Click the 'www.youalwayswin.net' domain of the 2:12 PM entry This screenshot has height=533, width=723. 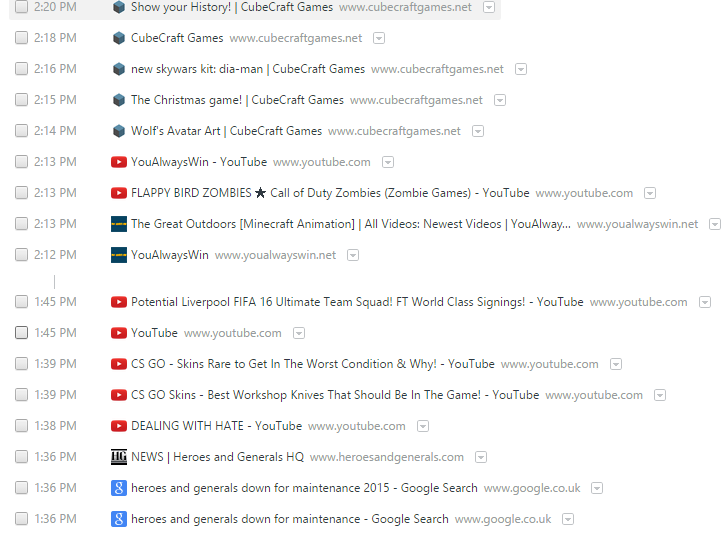point(276,255)
